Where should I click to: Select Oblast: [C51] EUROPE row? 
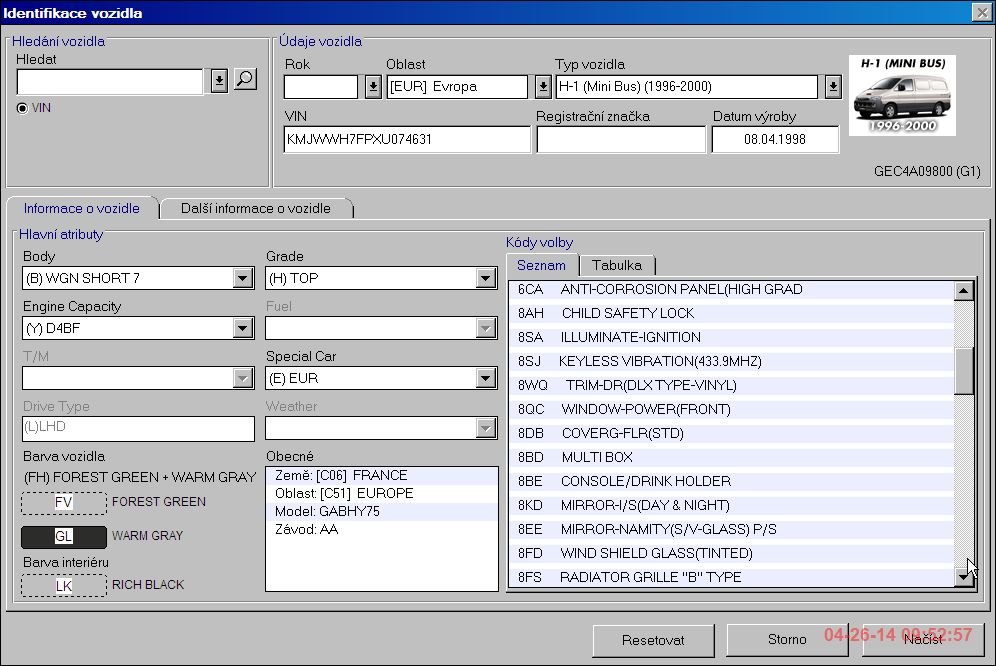382,493
